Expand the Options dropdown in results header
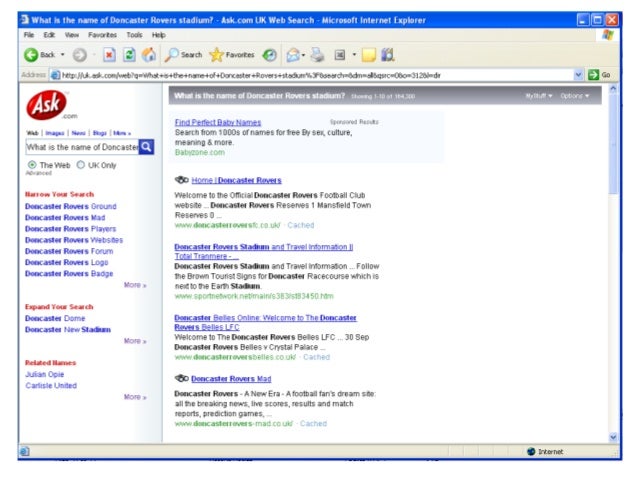 click(574, 96)
